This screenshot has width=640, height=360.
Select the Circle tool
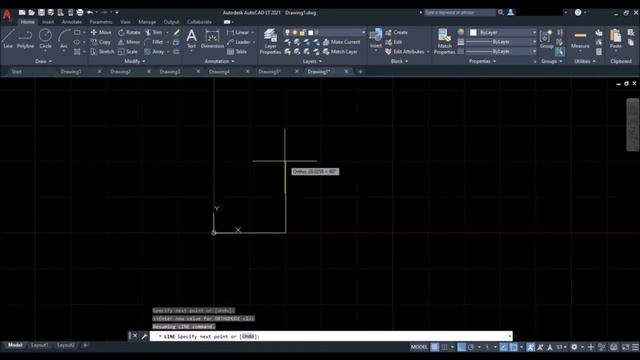tap(45, 39)
